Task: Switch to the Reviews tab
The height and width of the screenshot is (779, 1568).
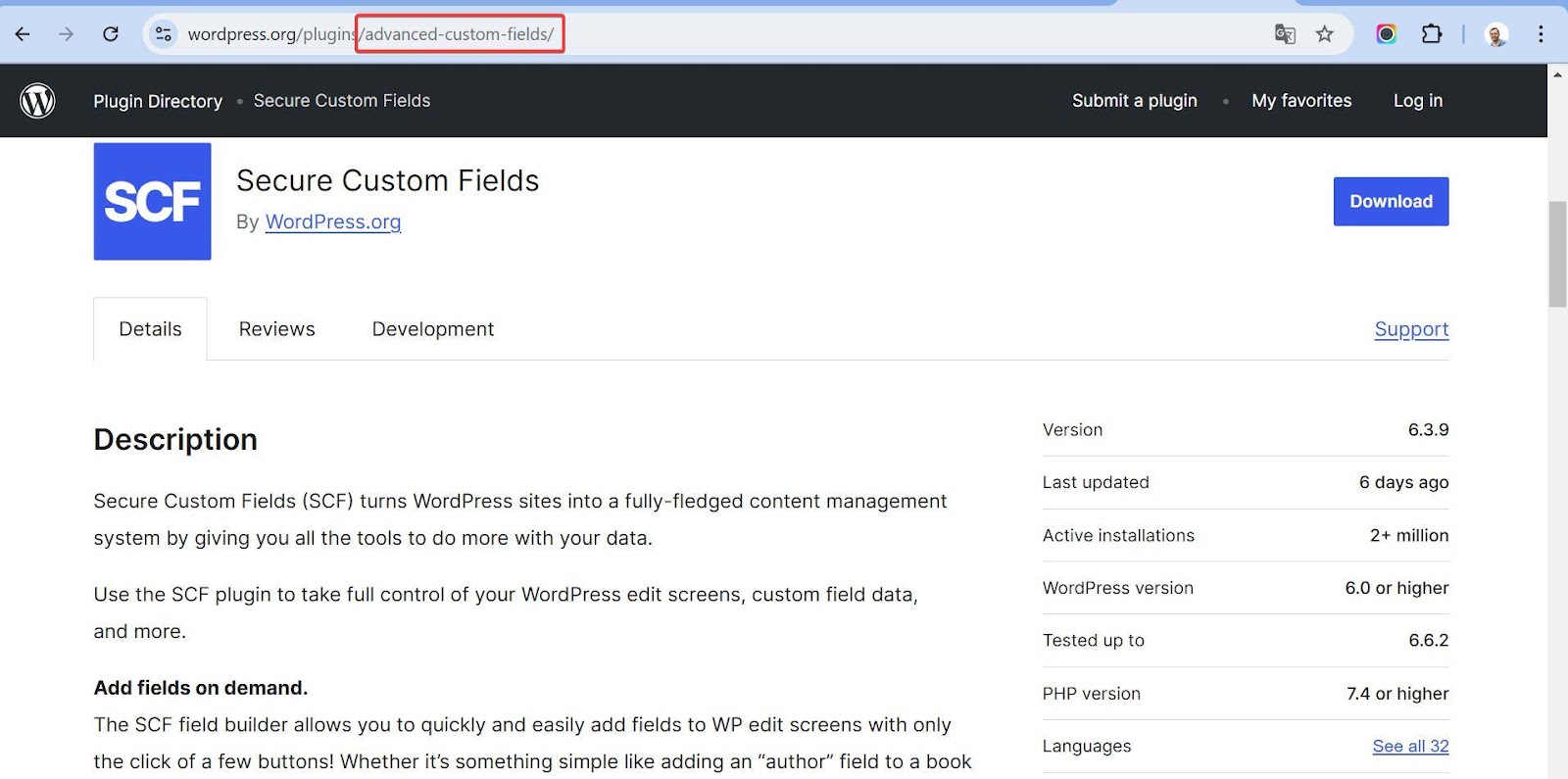Action: click(x=277, y=329)
